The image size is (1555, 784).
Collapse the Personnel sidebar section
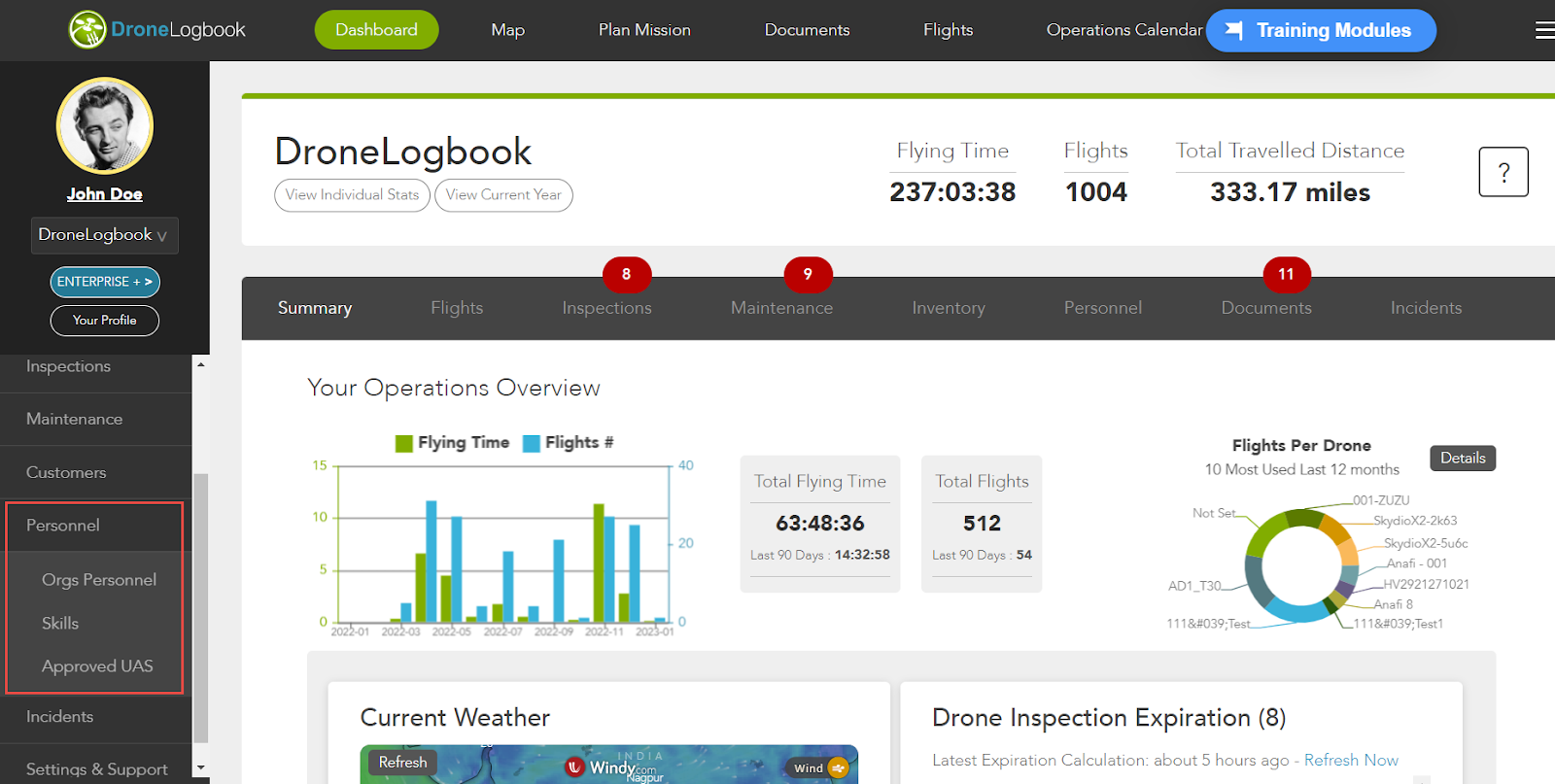(x=94, y=526)
